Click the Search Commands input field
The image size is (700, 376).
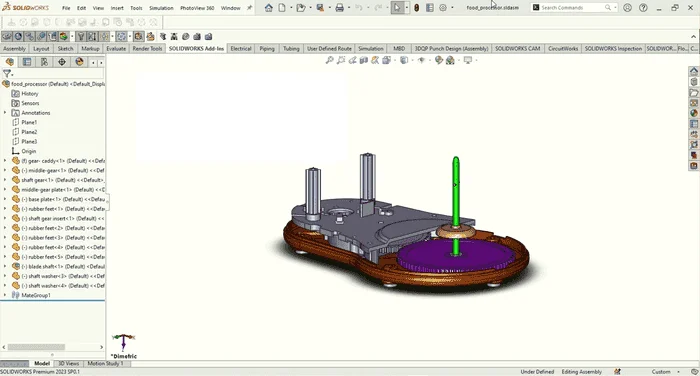coord(571,8)
